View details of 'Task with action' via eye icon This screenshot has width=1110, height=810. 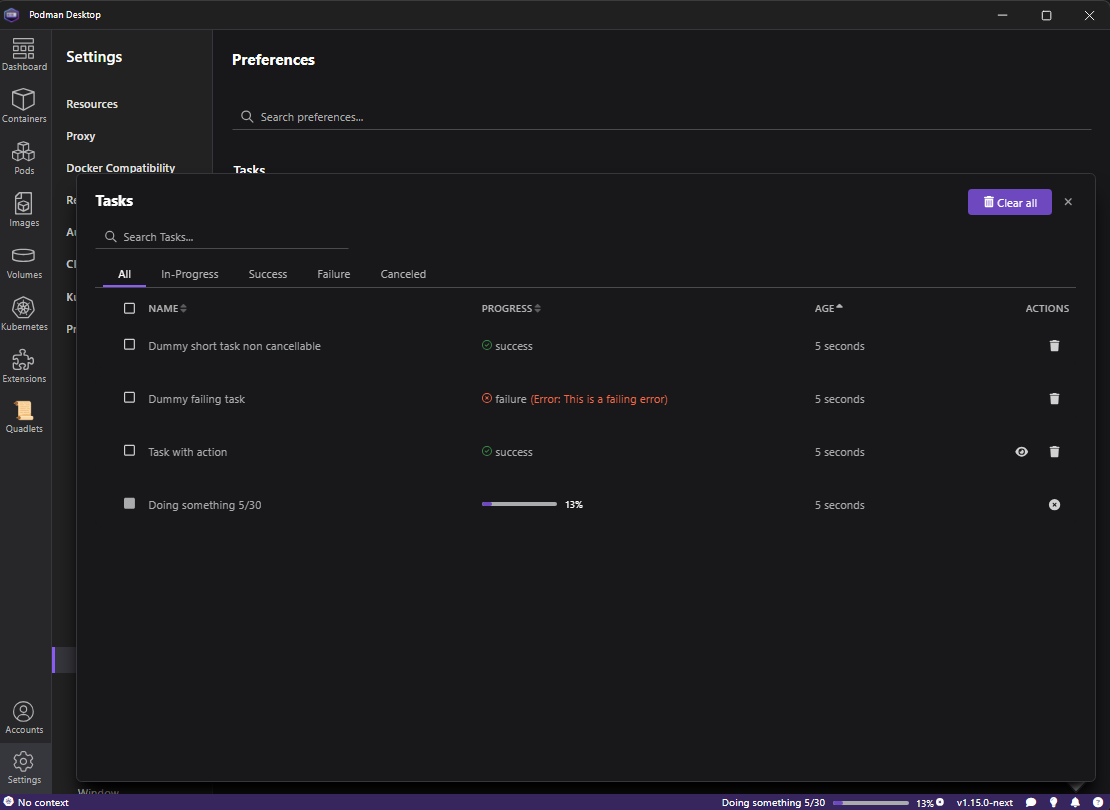tap(1021, 451)
